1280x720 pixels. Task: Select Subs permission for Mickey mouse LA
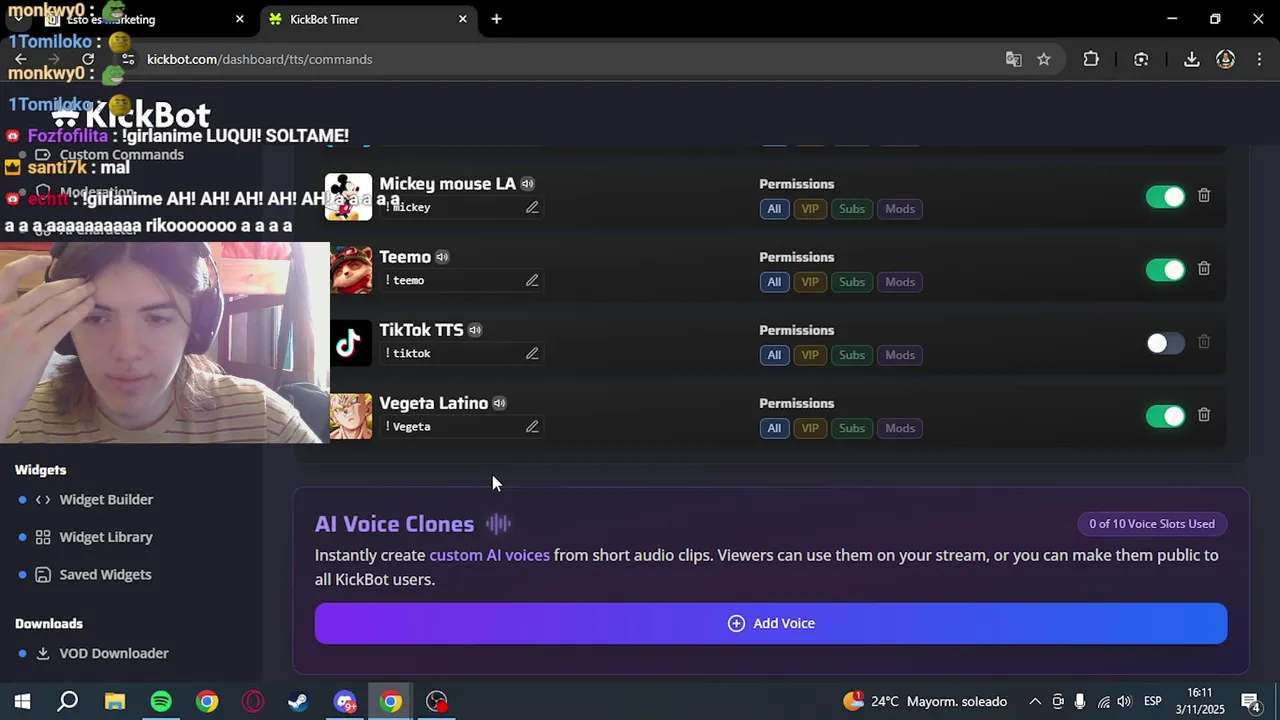[x=852, y=209]
